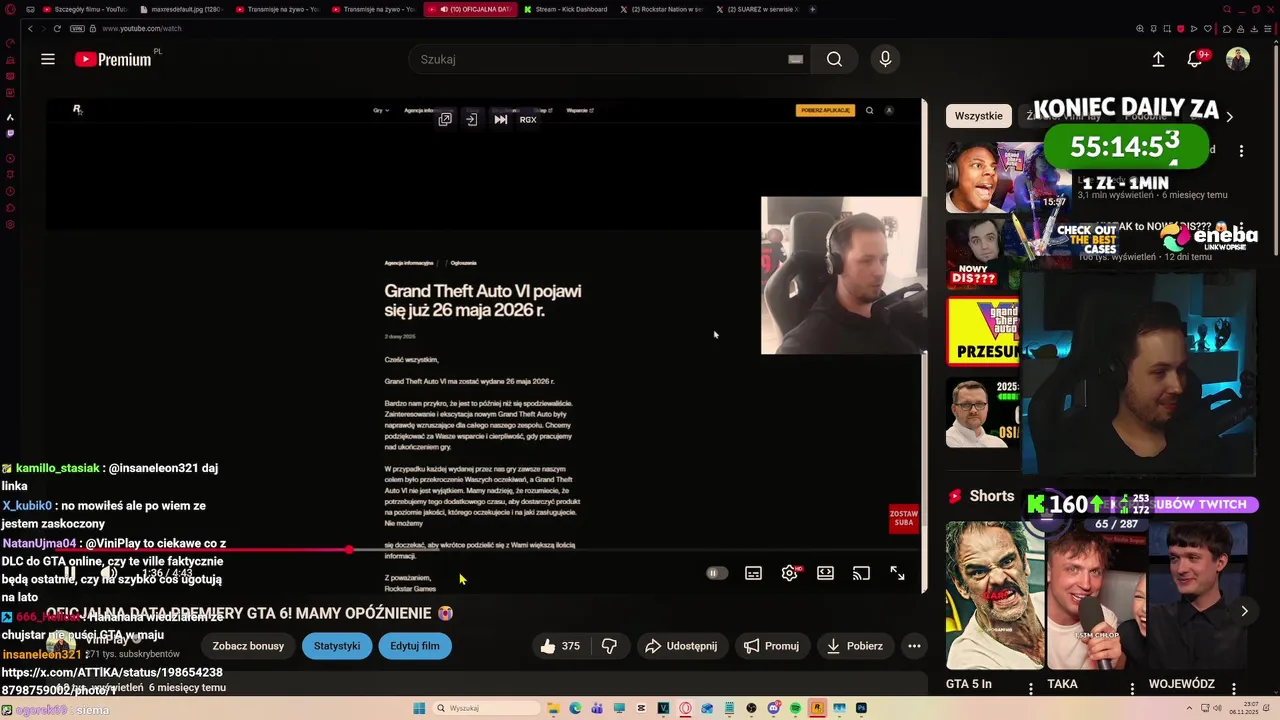Switch to Rockstar Nation X tab
Screen dimensions: 1280x720
662,9
